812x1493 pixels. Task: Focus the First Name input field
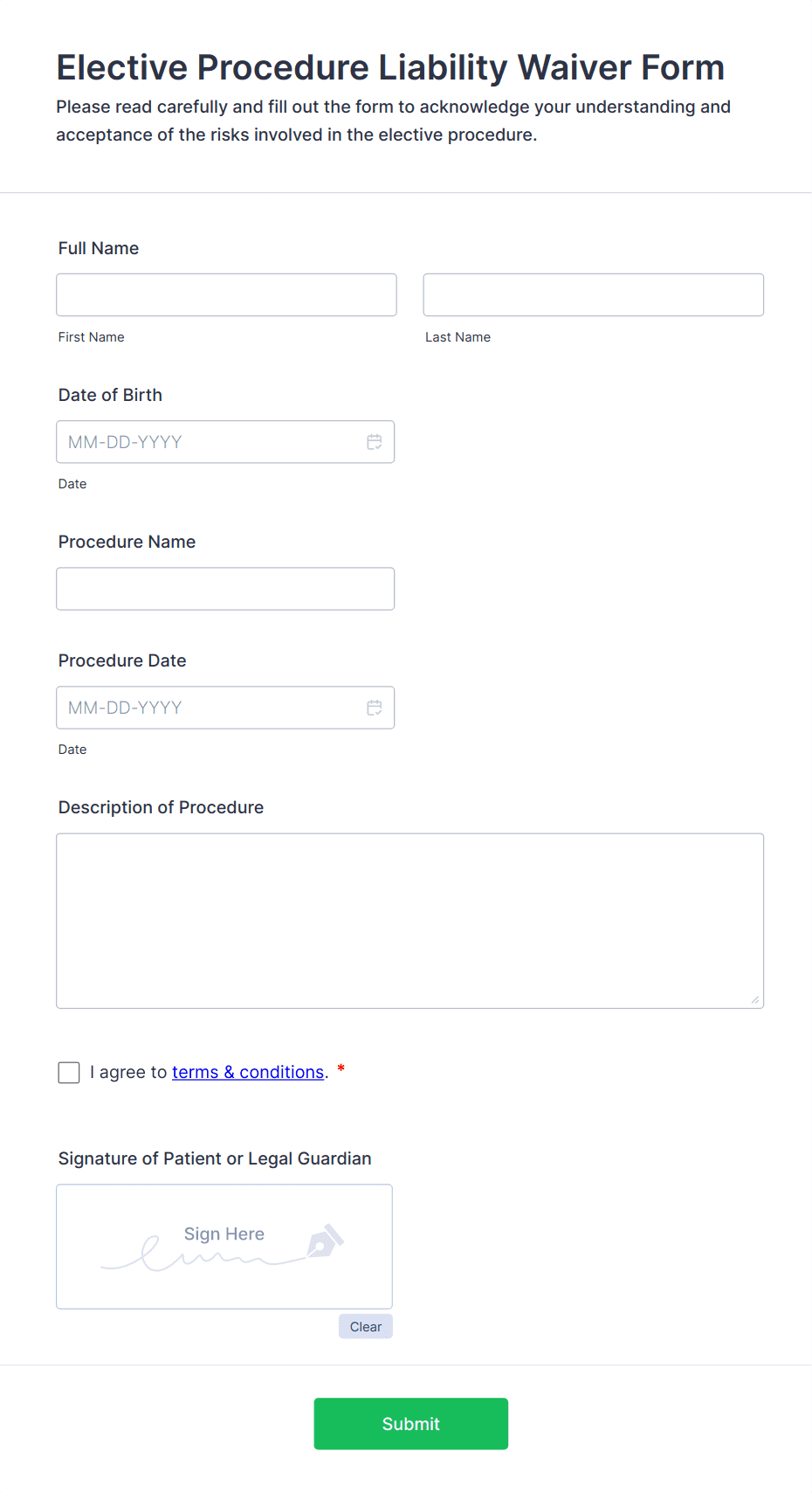click(x=226, y=295)
